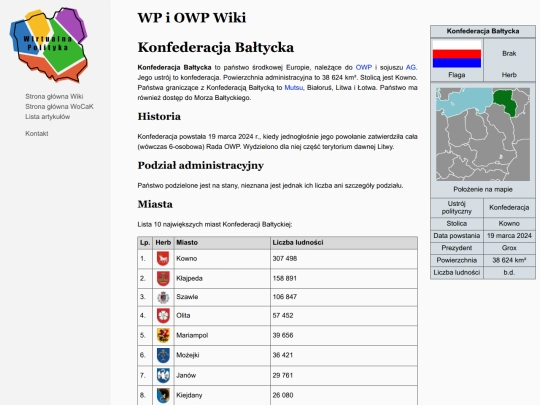Click the Kowno value in infobox
This screenshot has height=405, width=540.
[x=509, y=224]
